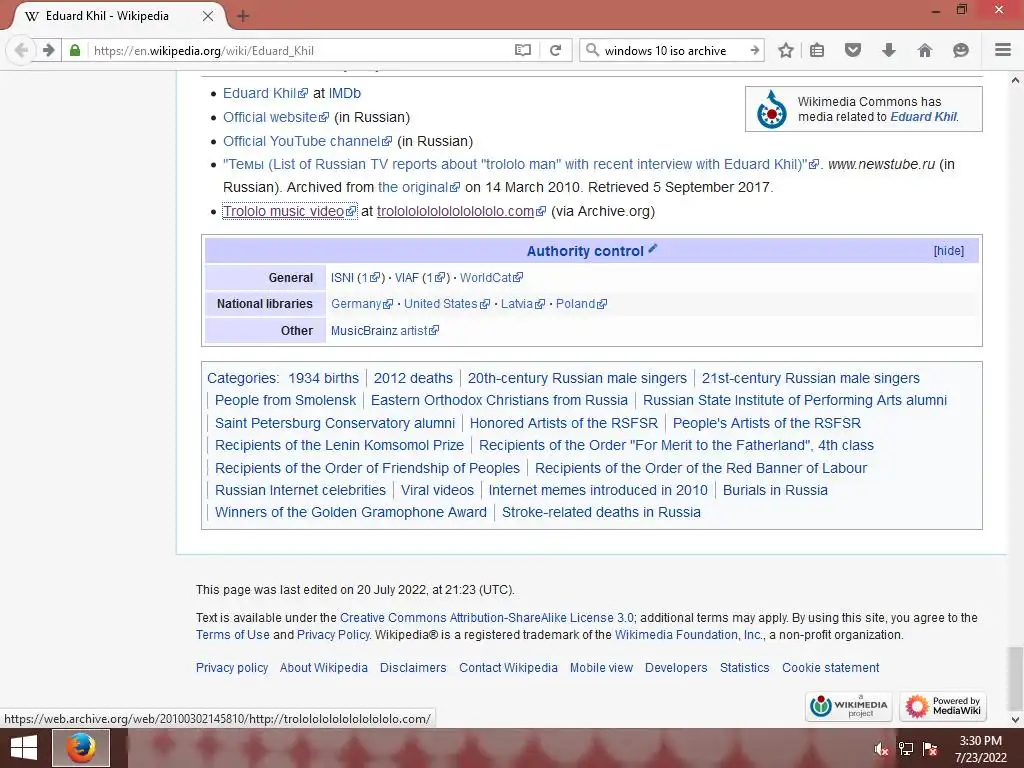Image resolution: width=1024 pixels, height=768 pixels.
Task: Open the Official website link
Action: pyautogui.click(x=276, y=118)
